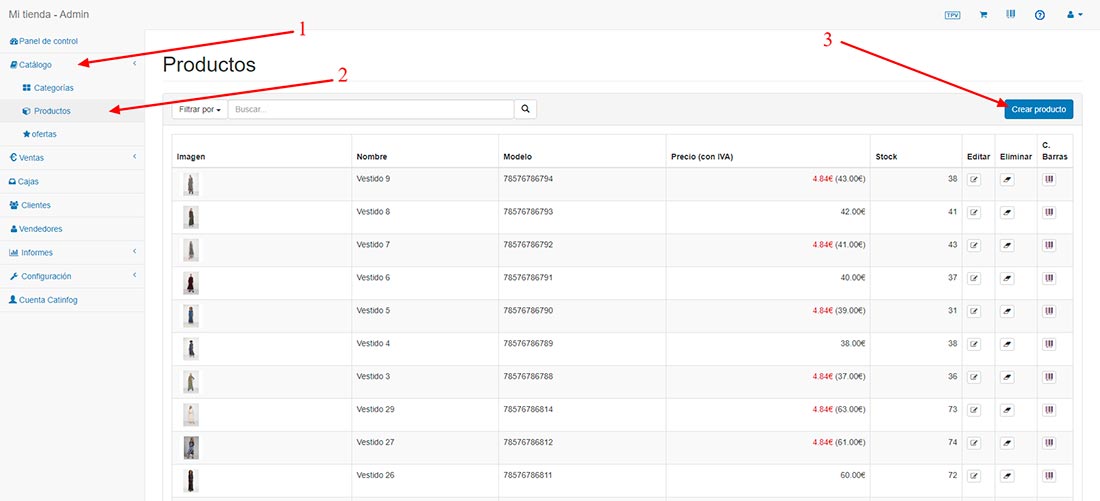This screenshot has height=501, width=1100.
Task: Edit Vestido 26 via its edit icon
Action: (974, 476)
